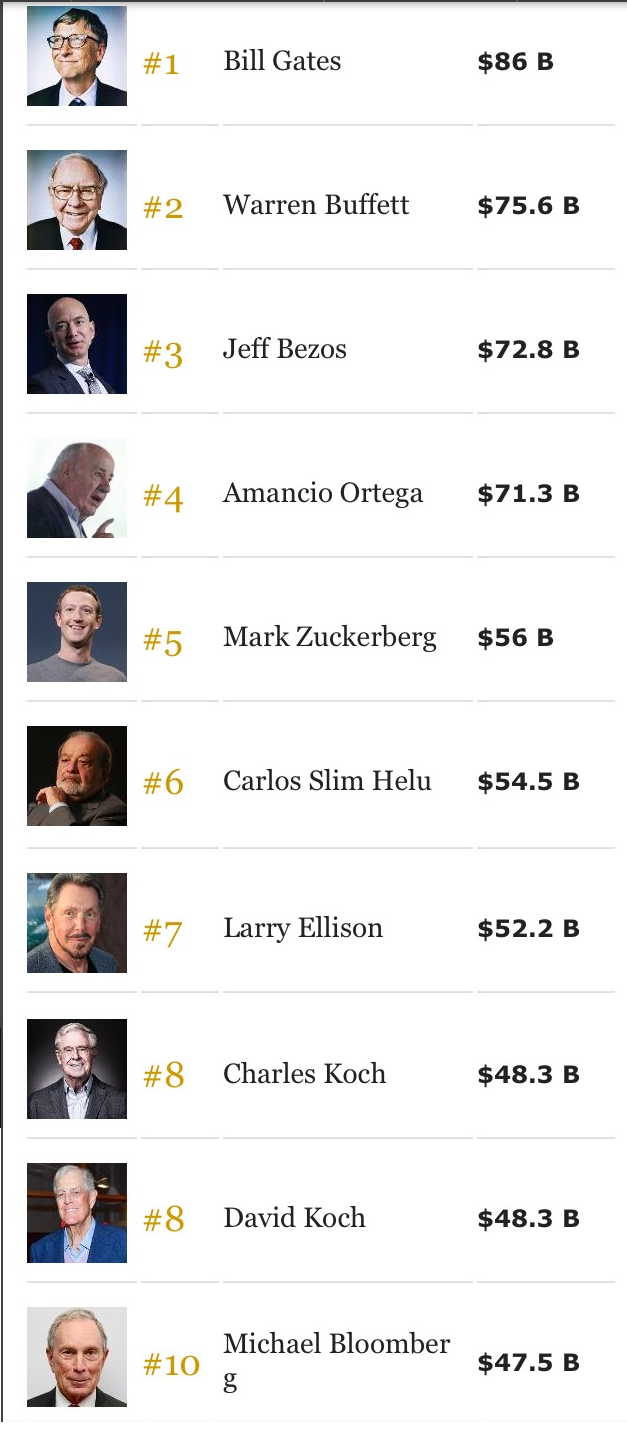Click the Amancio Ortega name
The image size is (627, 1435).
[x=322, y=493]
